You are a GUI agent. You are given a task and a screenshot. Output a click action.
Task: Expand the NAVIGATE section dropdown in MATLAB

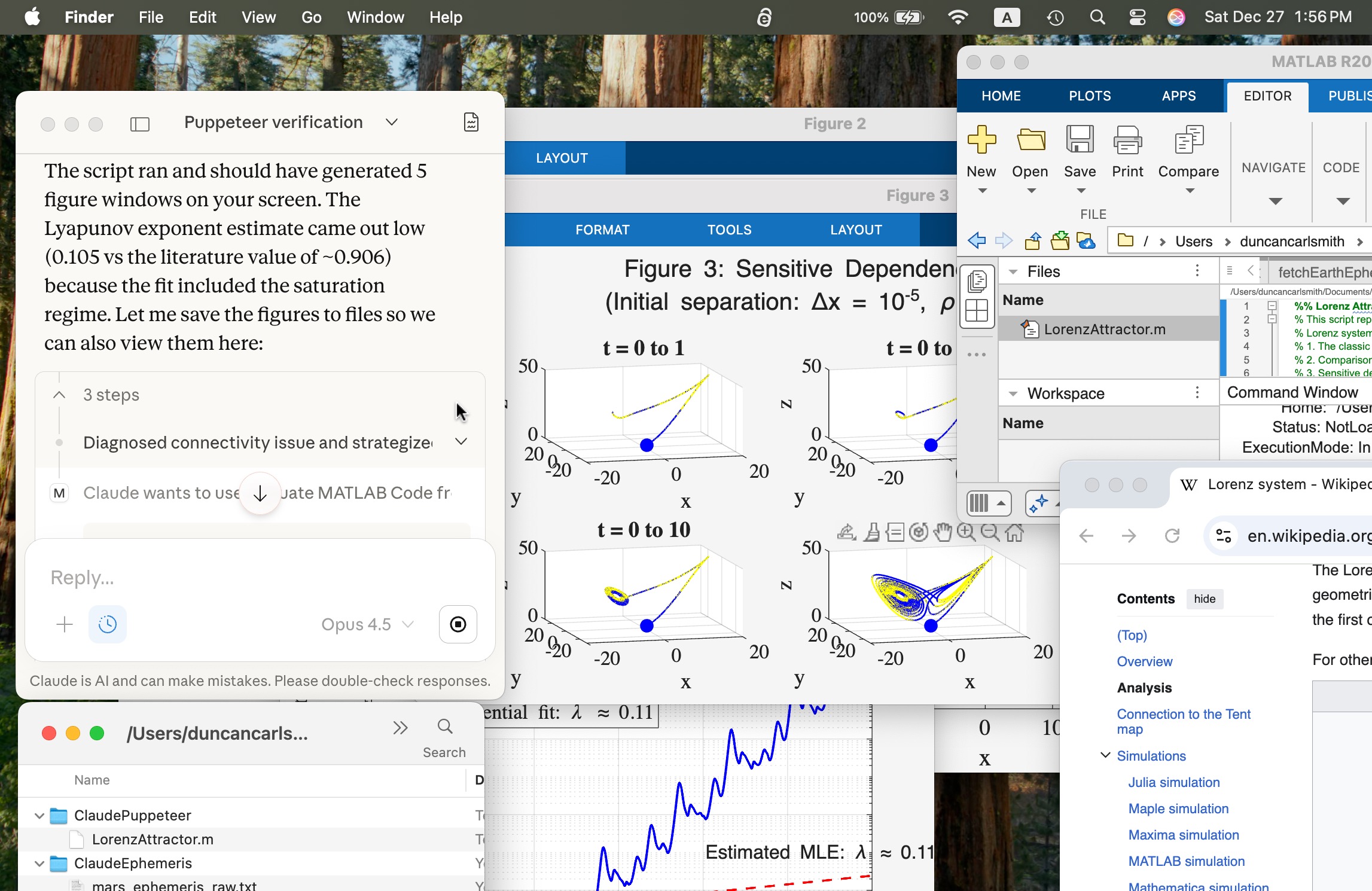coord(1275,201)
